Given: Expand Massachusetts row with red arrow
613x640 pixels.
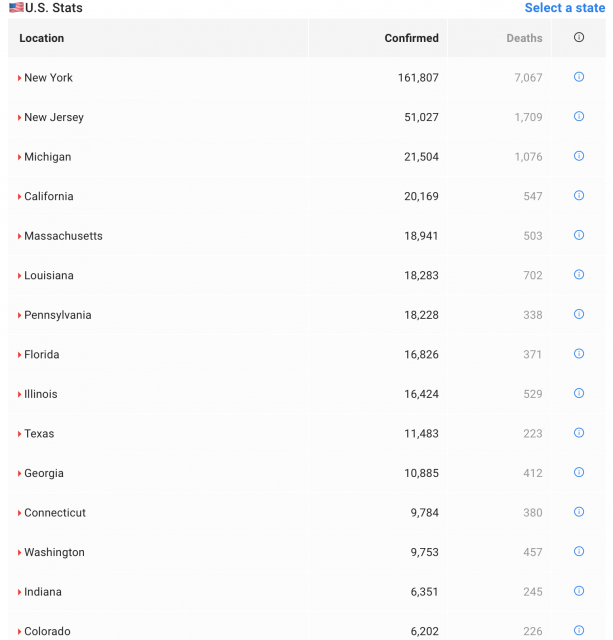Looking at the screenshot, I should (20, 236).
